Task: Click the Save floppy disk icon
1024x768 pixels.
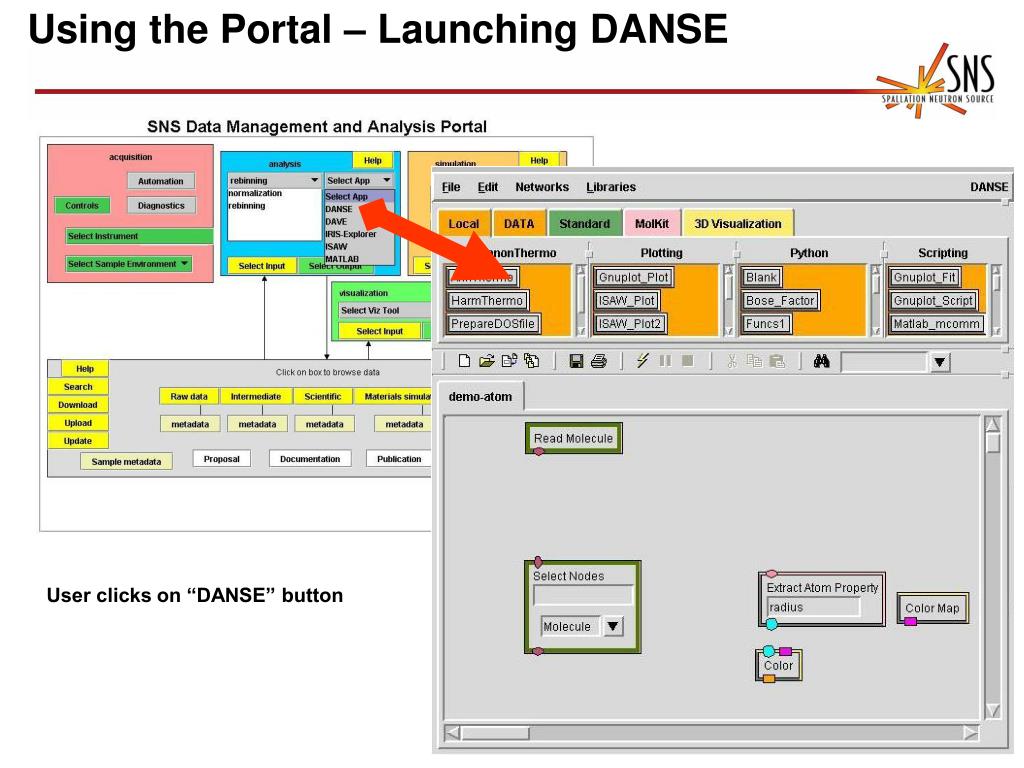Action: click(576, 361)
